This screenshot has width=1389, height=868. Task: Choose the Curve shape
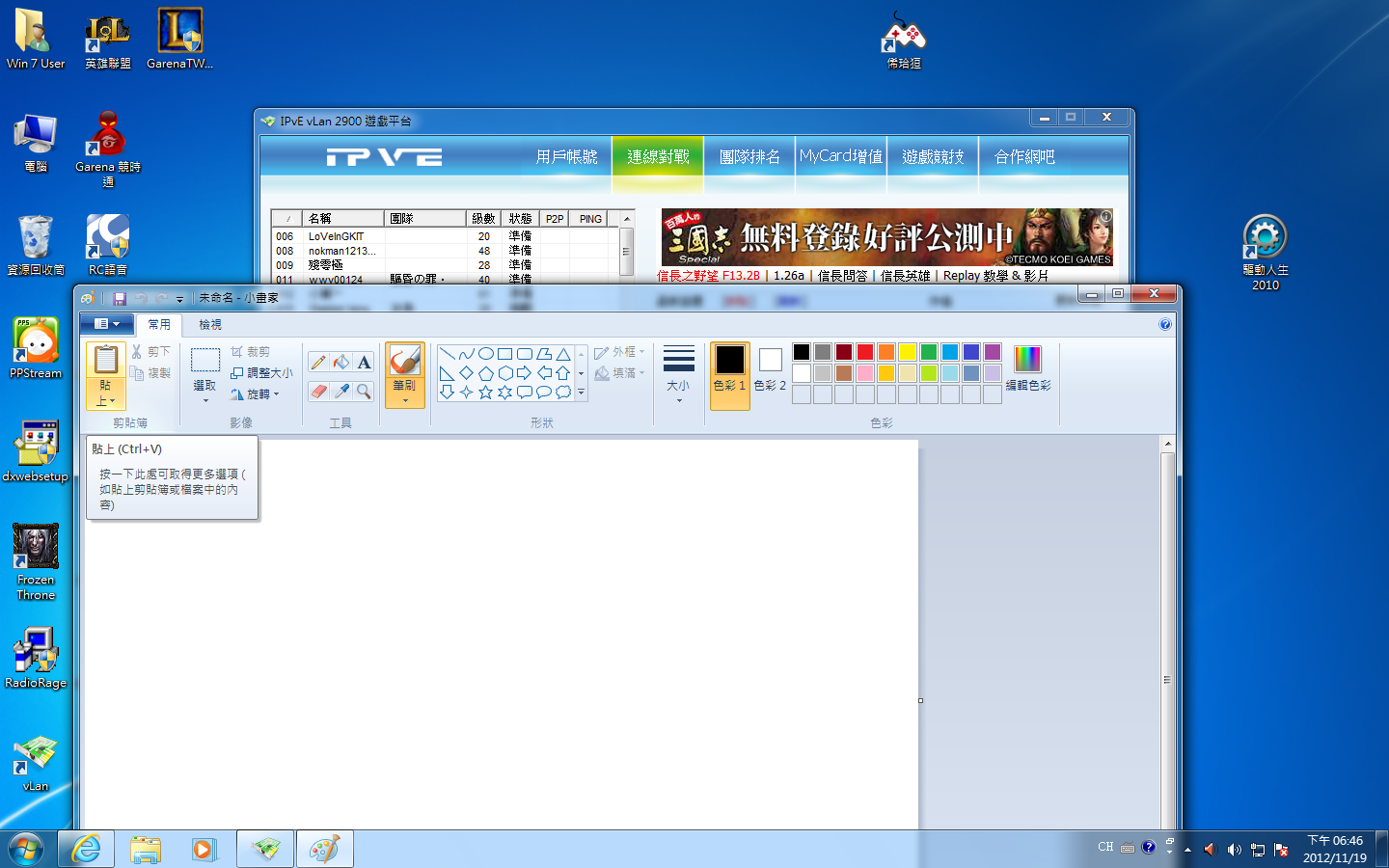pyautogui.click(x=467, y=354)
